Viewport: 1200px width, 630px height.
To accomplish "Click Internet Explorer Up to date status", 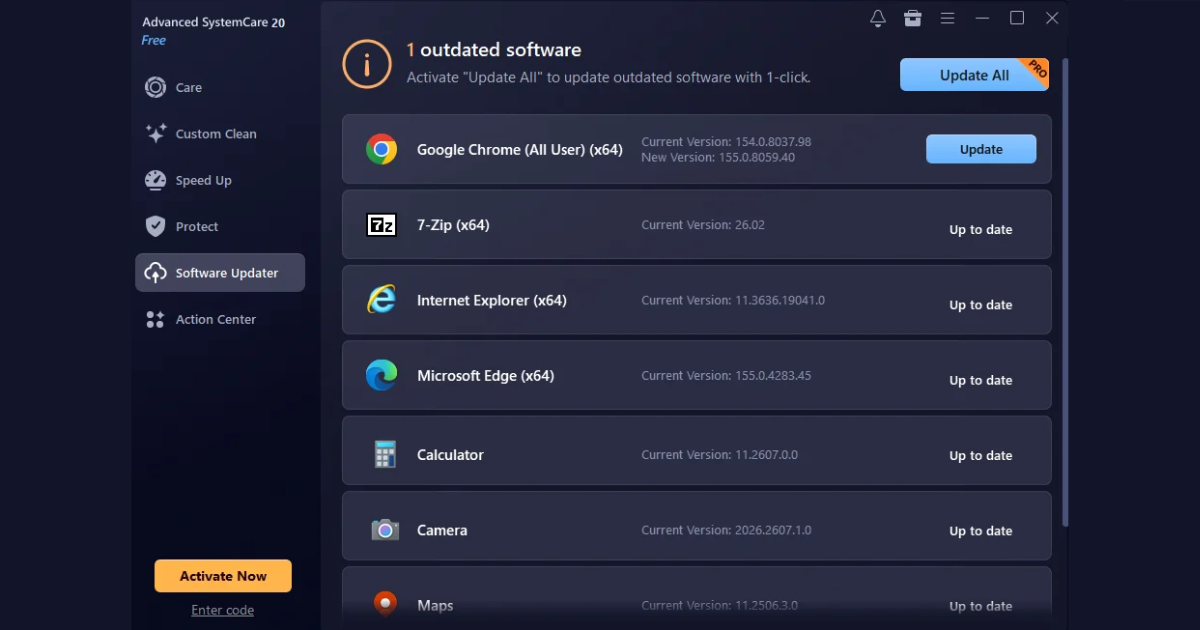I will [x=981, y=305].
